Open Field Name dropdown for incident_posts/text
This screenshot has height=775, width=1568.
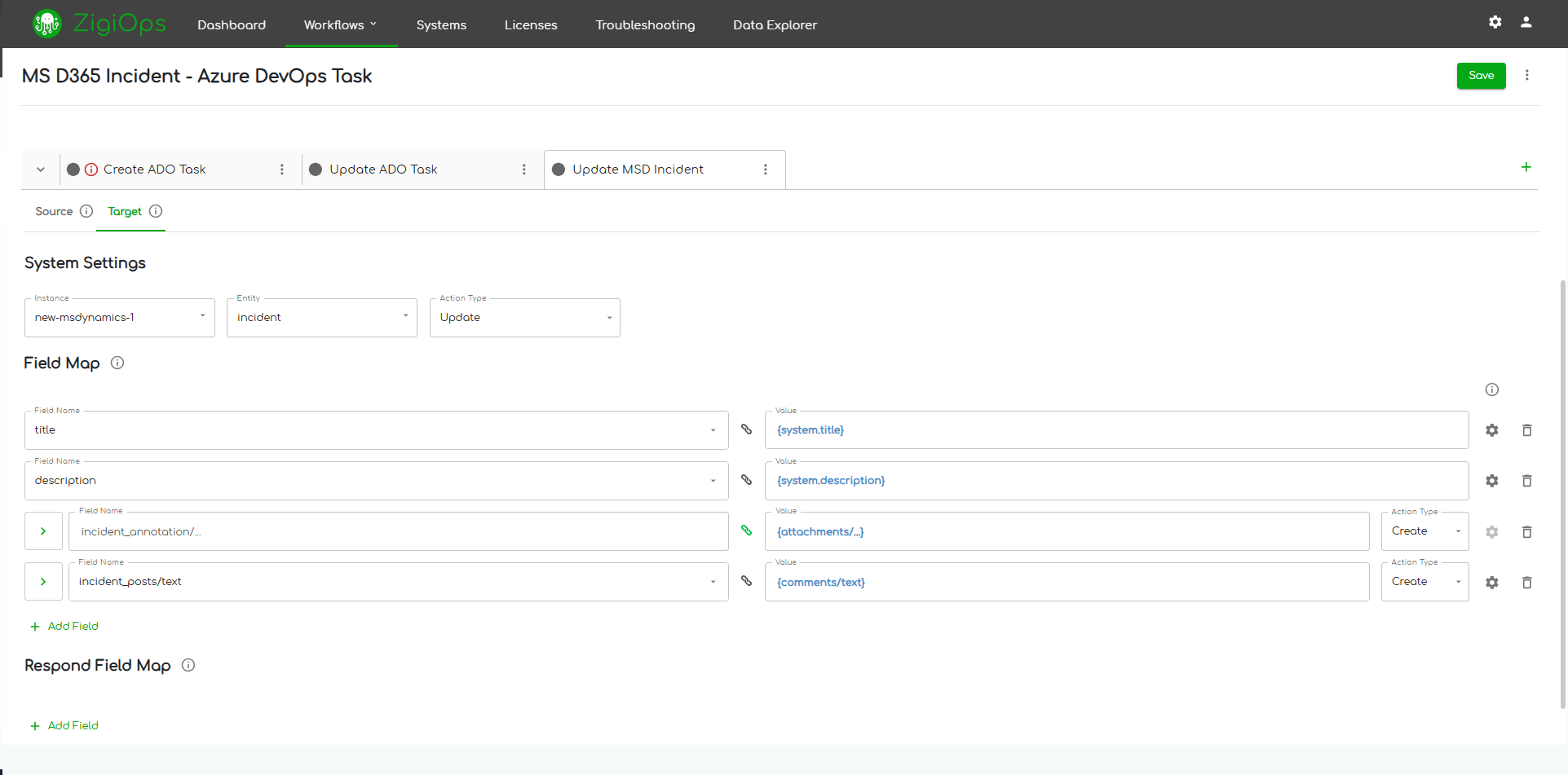pos(399,582)
